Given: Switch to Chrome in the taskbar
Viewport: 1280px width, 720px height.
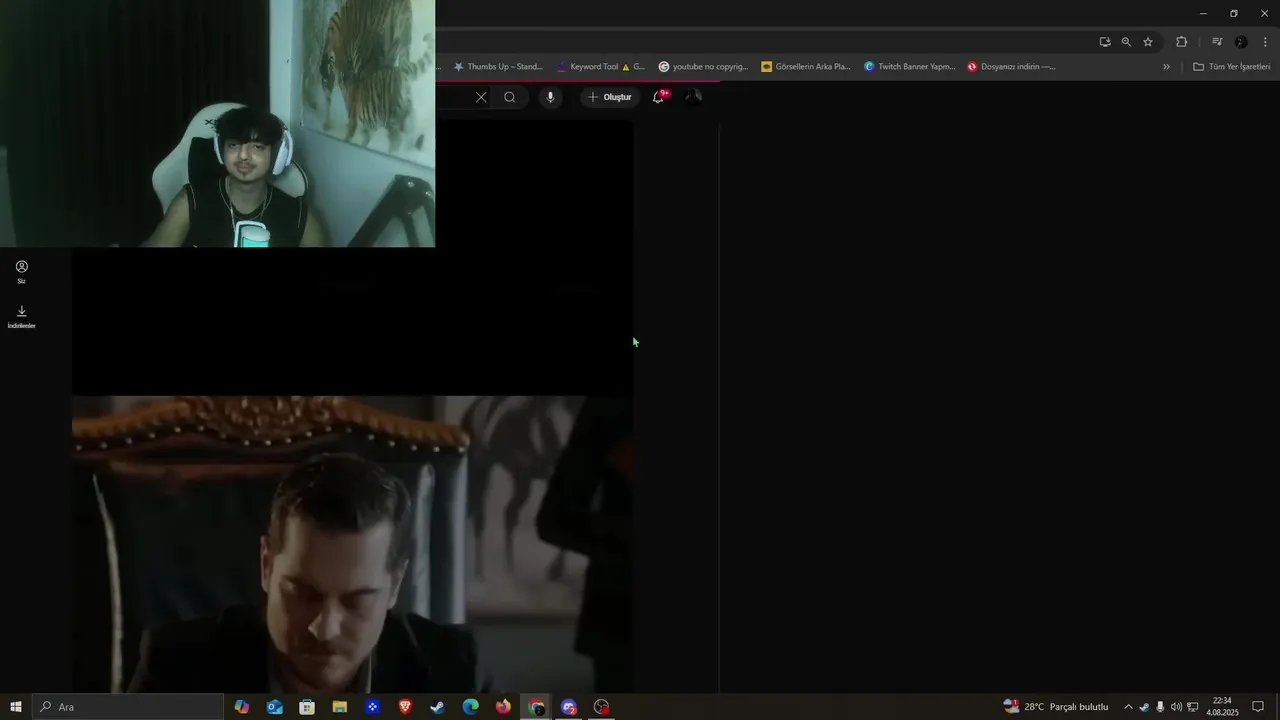Looking at the screenshot, I should click(537, 707).
